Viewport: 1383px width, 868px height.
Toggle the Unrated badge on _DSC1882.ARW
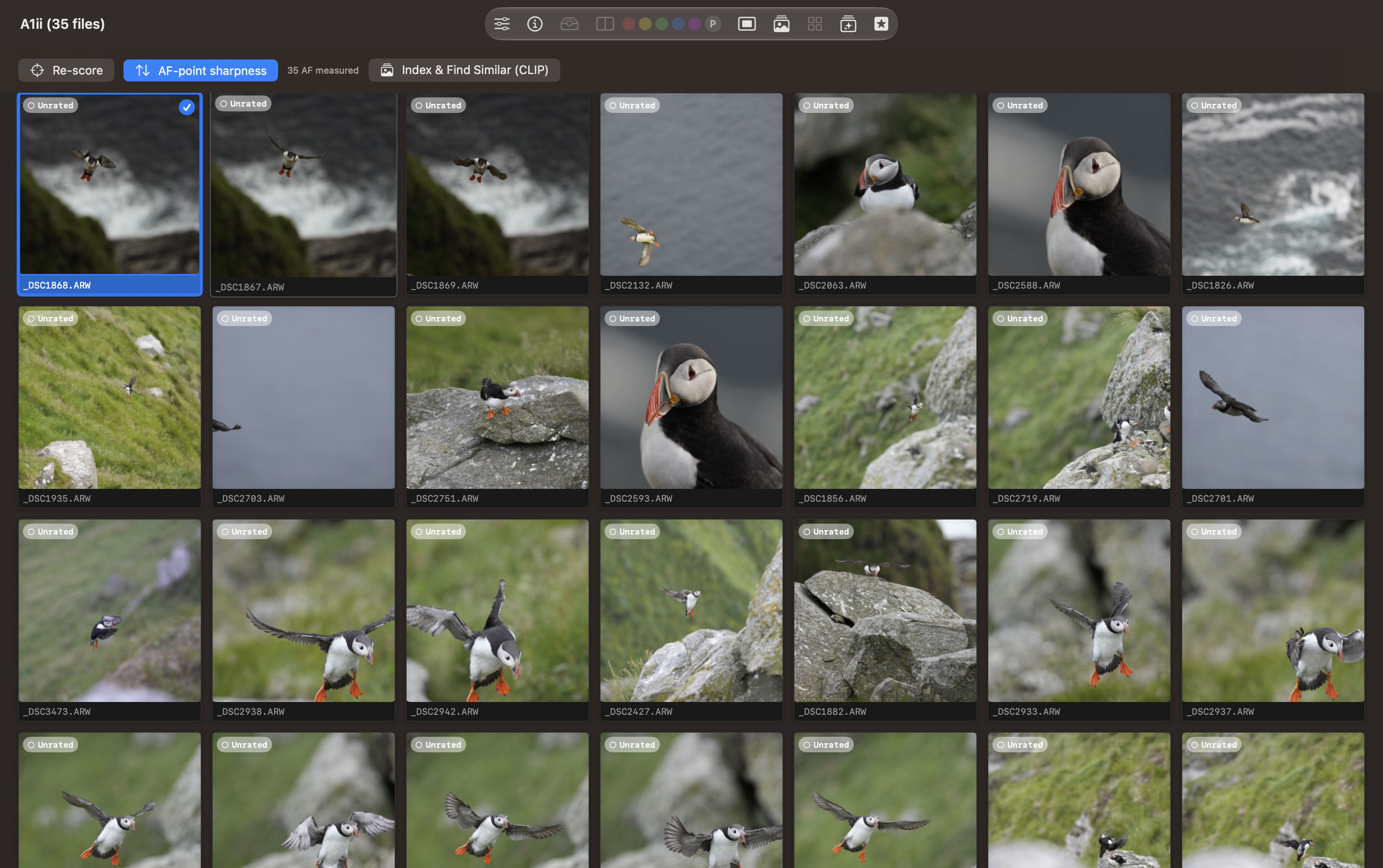click(x=826, y=531)
